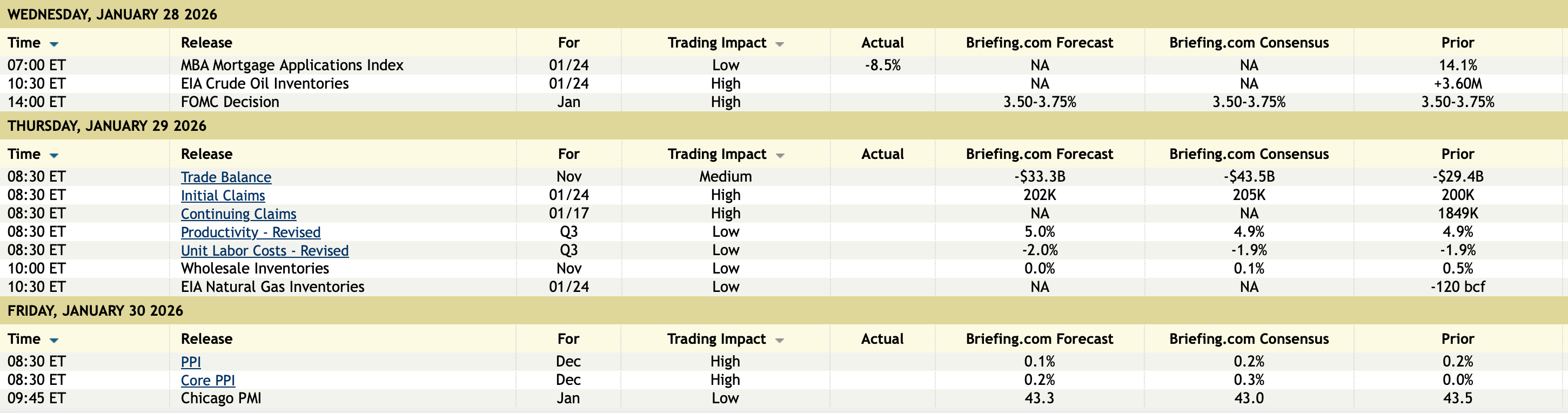Open the Continuing Claims link
The height and width of the screenshot is (413, 1568).
click(x=238, y=214)
